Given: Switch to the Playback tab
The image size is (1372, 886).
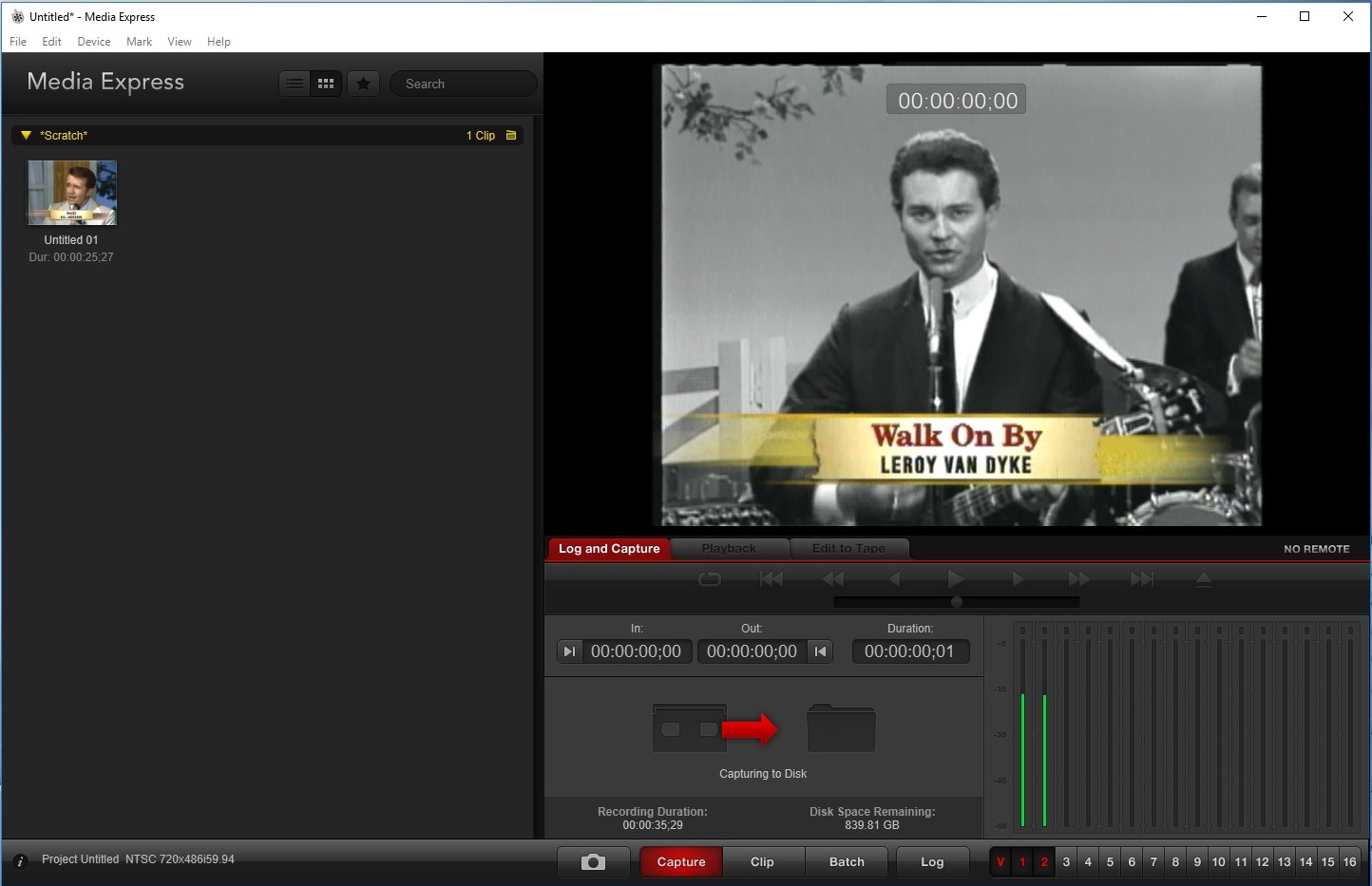Looking at the screenshot, I should (x=729, y=549).
